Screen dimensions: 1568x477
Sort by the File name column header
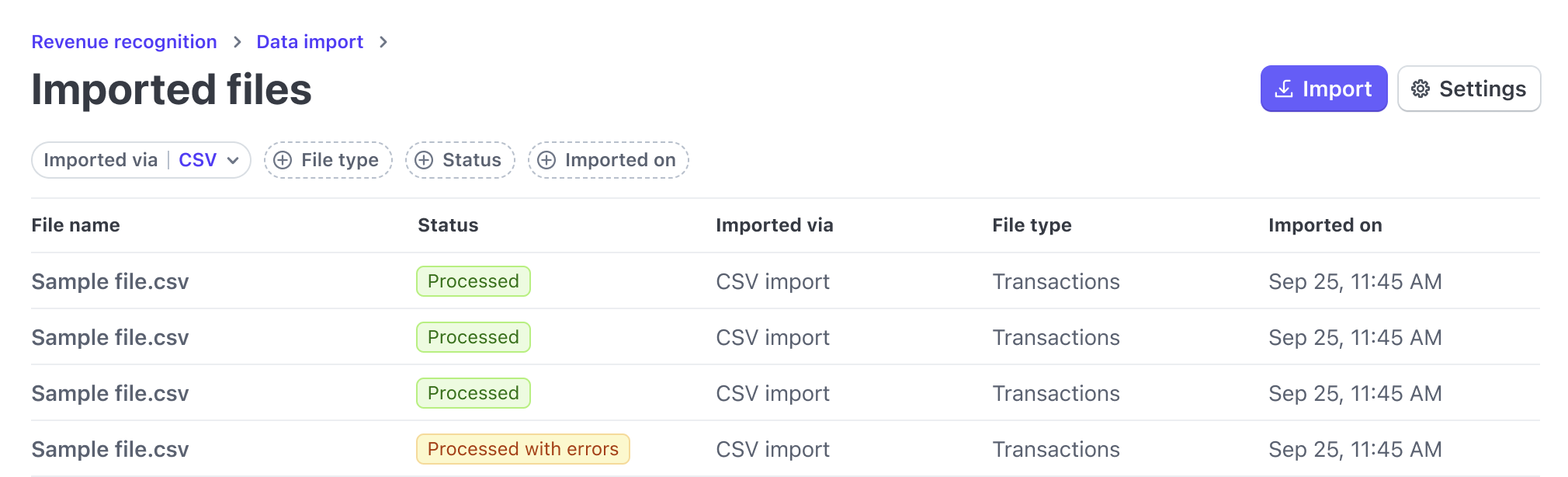pos(75,225)
